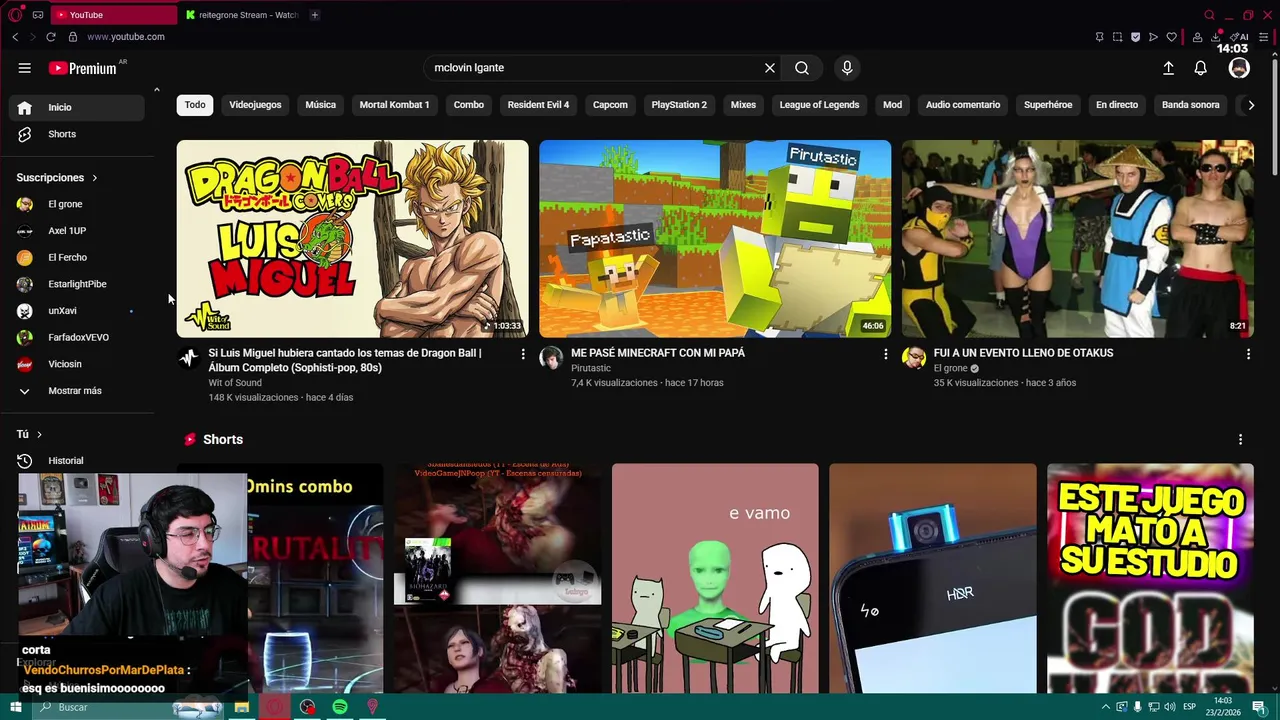Open the notifications bell
1280x720 pixels.
pos(1201,68)
